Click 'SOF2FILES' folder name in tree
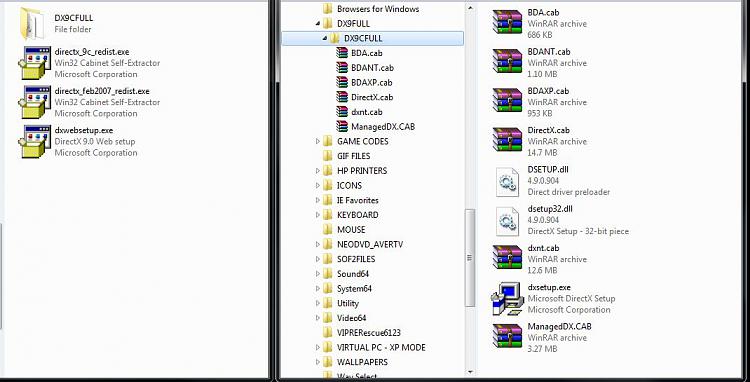This screenshot has height=382, width=750. pos(356,259)
